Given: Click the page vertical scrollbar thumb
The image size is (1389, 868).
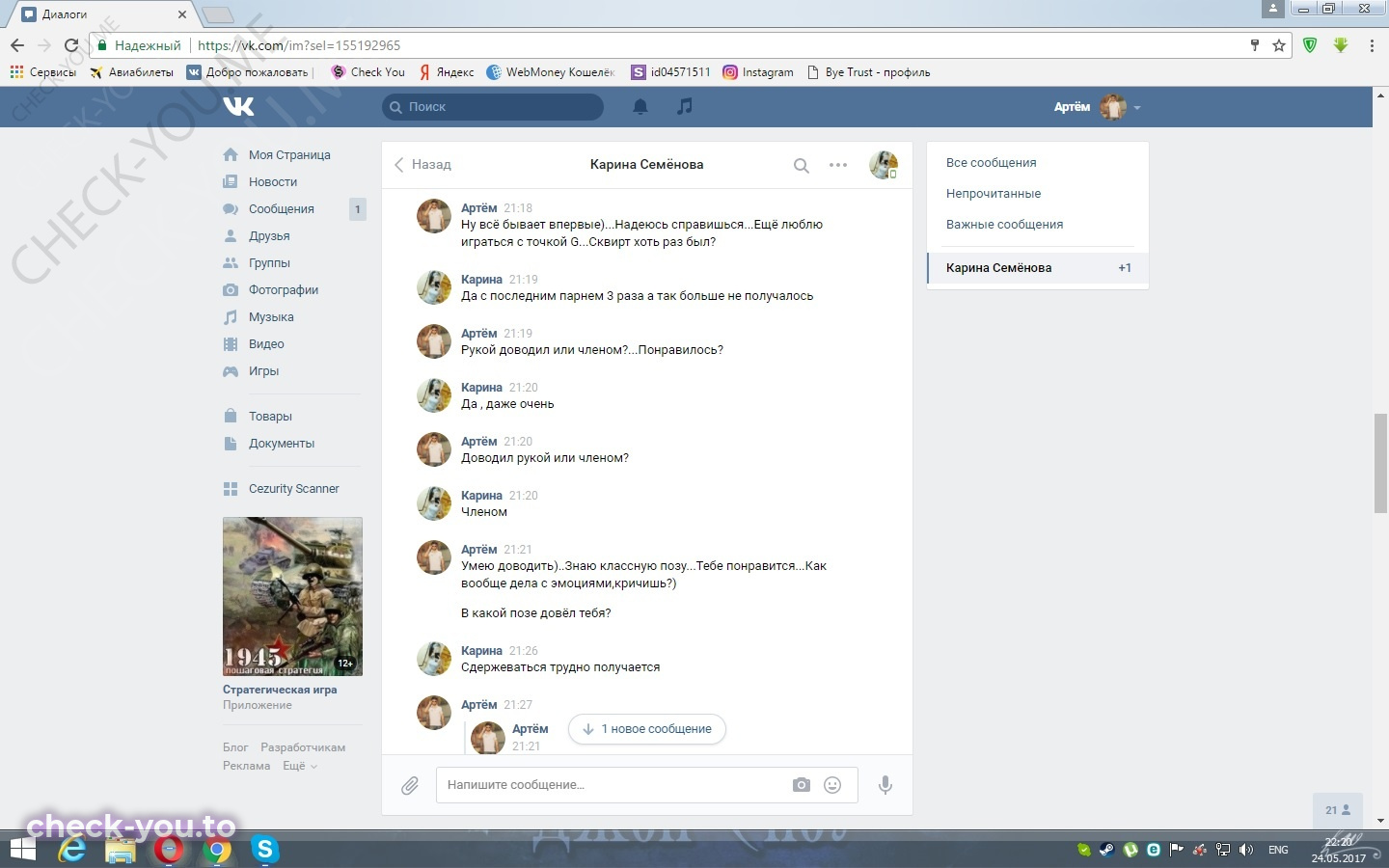Looking at the screenshot, I should [x=1380, y=463].
